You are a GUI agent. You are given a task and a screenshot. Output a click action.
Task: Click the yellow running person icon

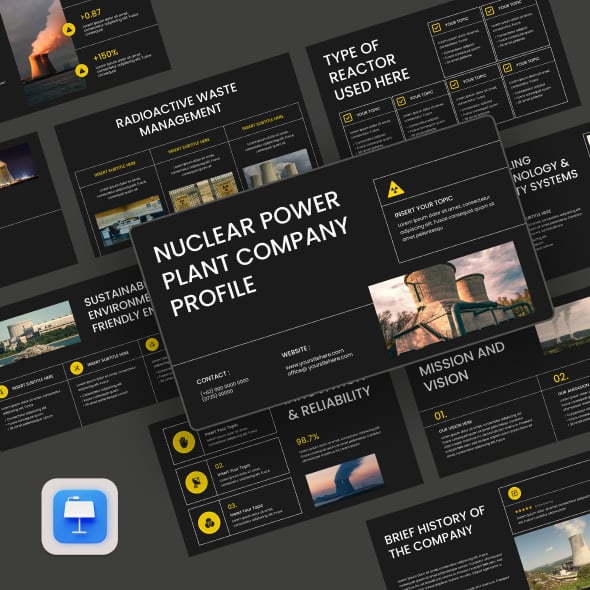pos(77,368)
